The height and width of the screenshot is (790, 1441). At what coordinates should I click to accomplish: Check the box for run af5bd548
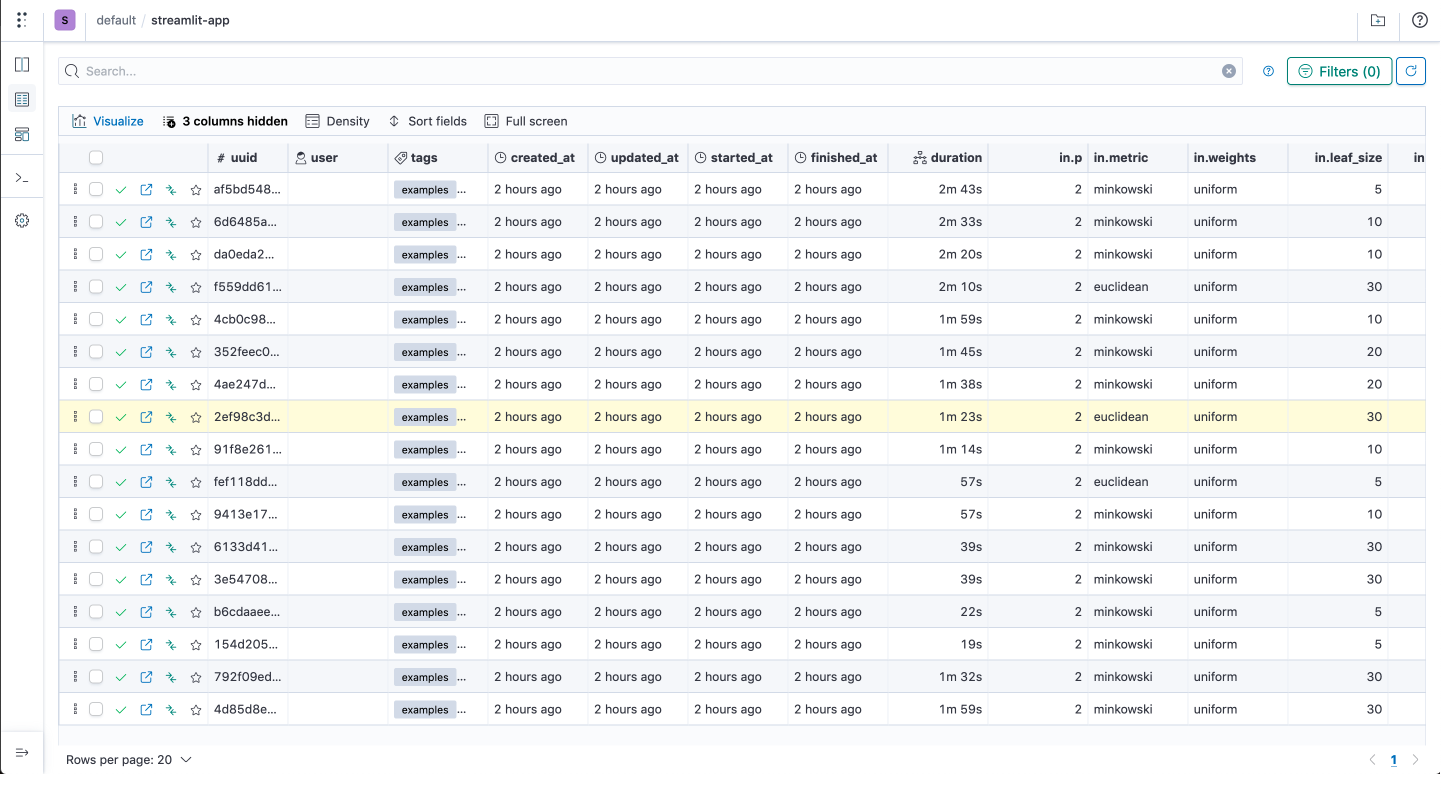point(96,189)
